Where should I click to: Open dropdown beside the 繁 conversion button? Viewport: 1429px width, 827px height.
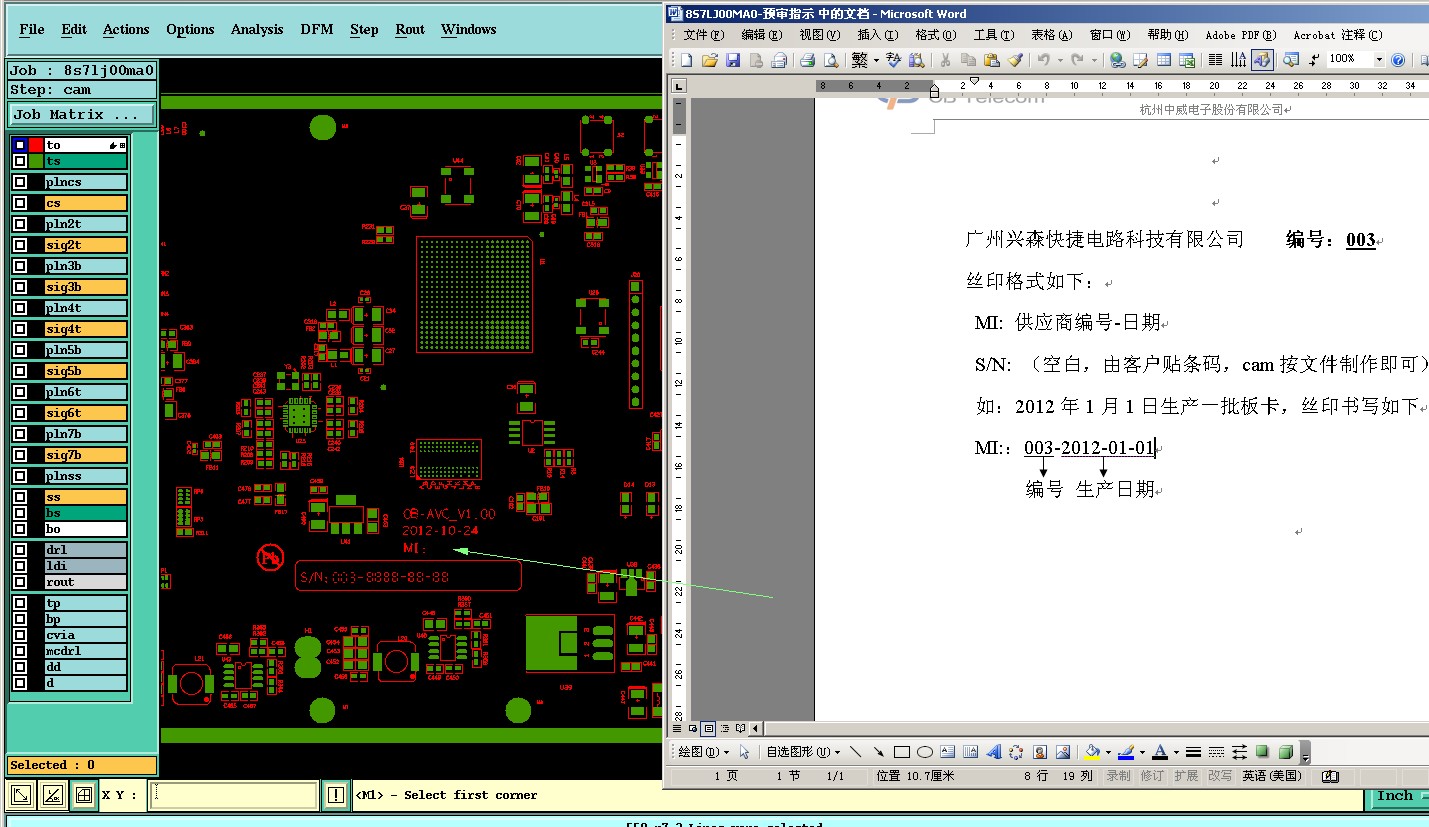coord(876,60)
